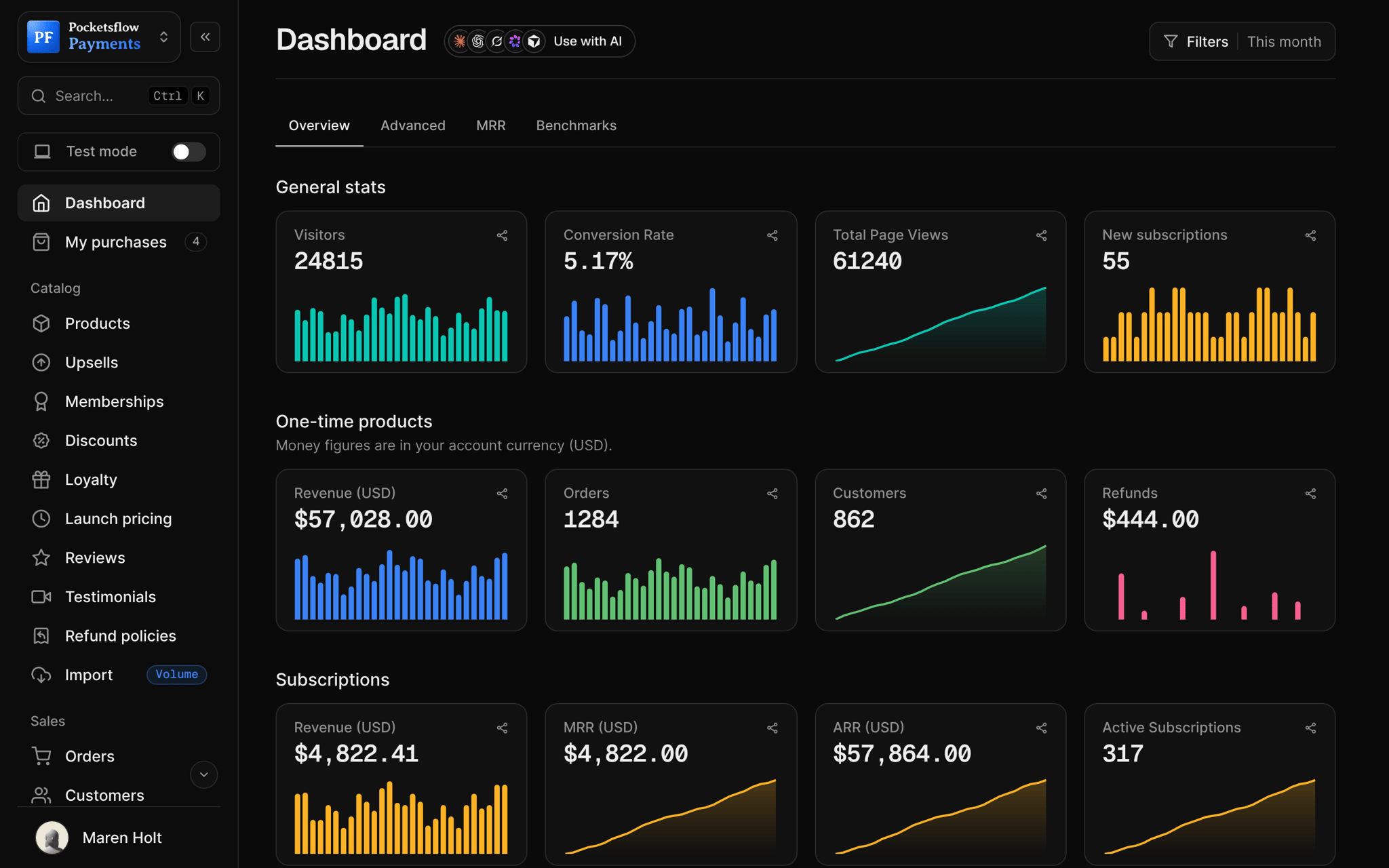
Task: Open Refund policies page
Action: pos(119,636)
